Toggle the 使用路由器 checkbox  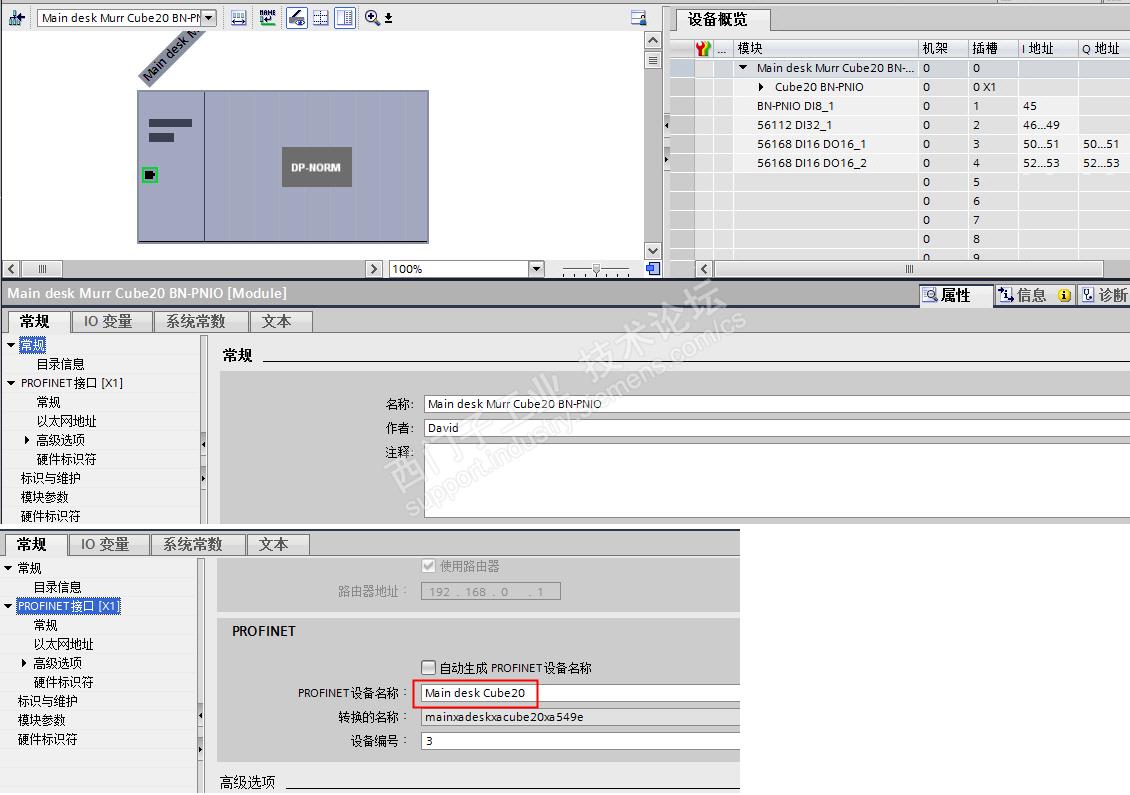[x=428, y=566]
